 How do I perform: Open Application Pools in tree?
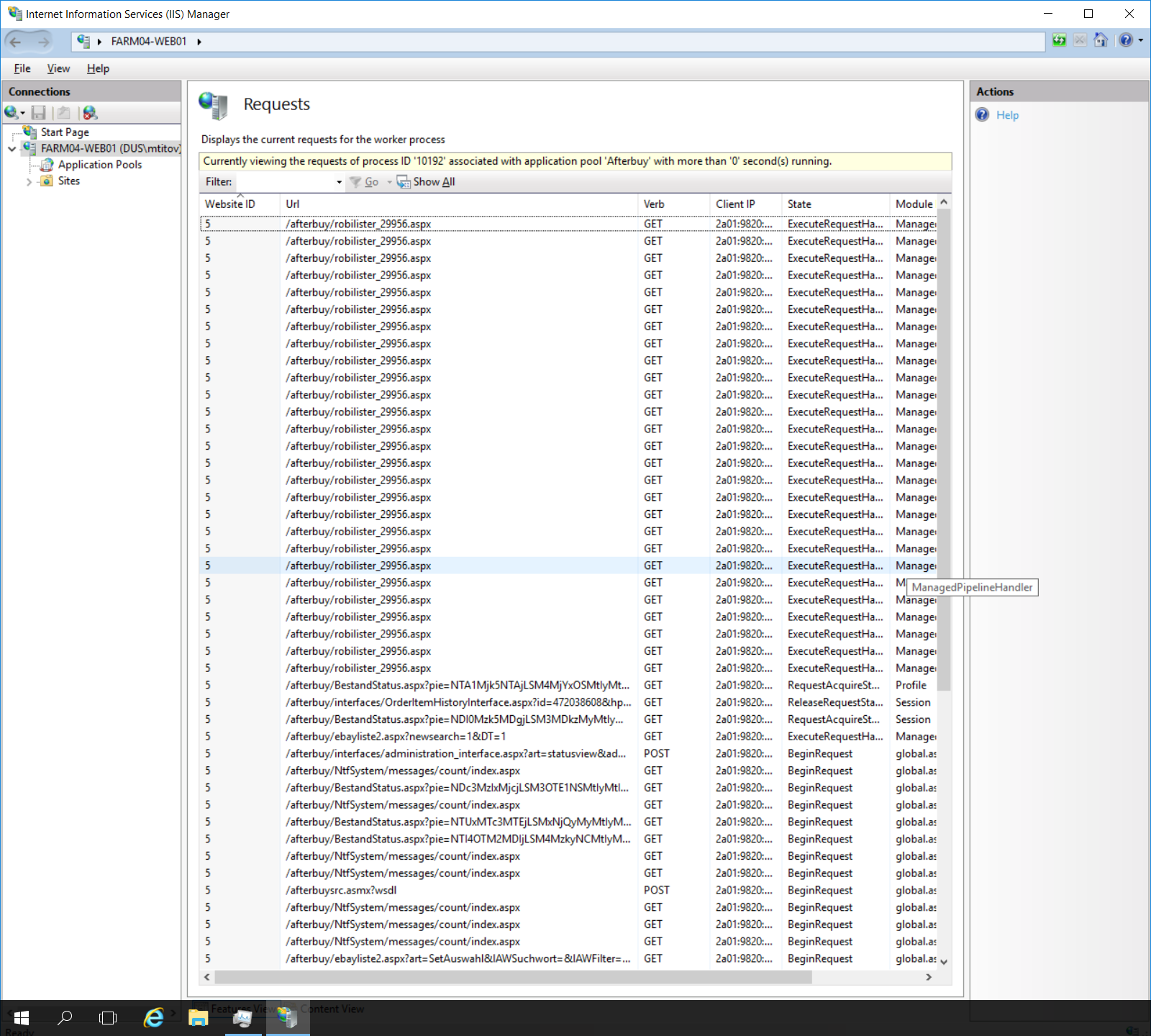coord(100,165)
